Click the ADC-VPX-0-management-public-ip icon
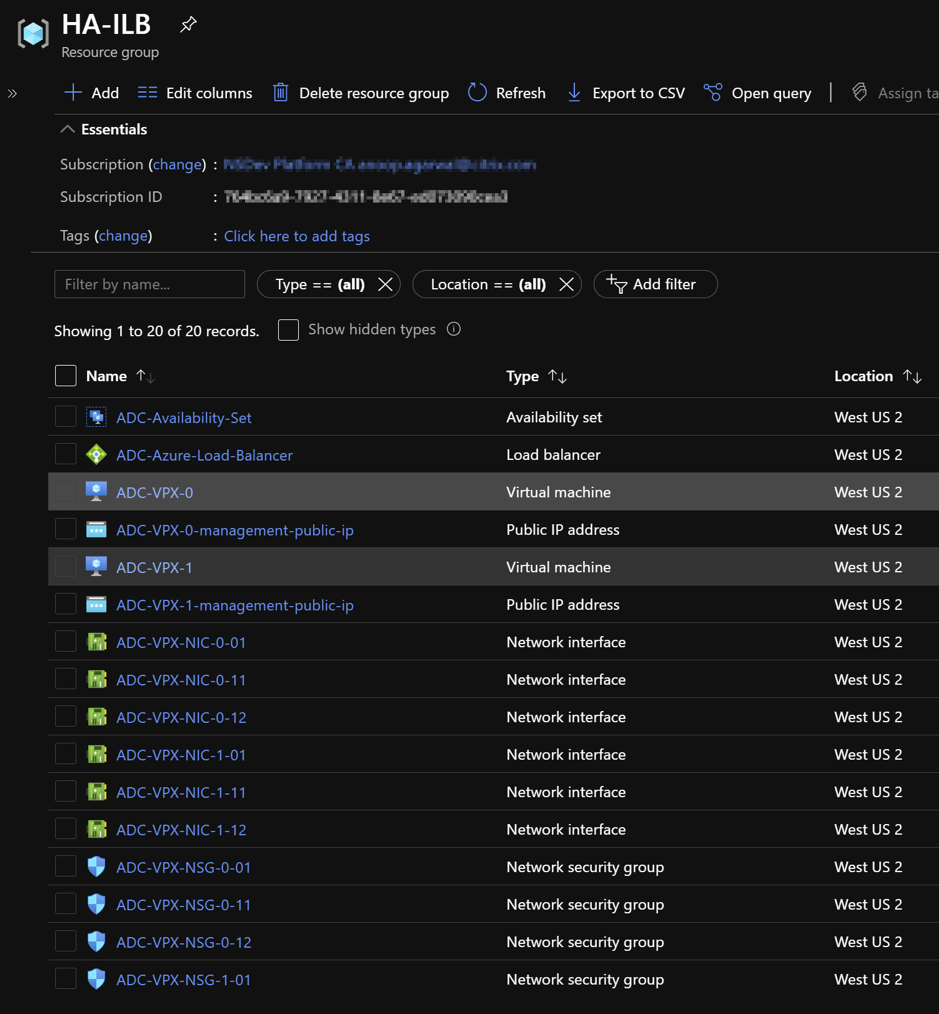The width and height of the screenshot is (939, 1014). click(96, 530)
